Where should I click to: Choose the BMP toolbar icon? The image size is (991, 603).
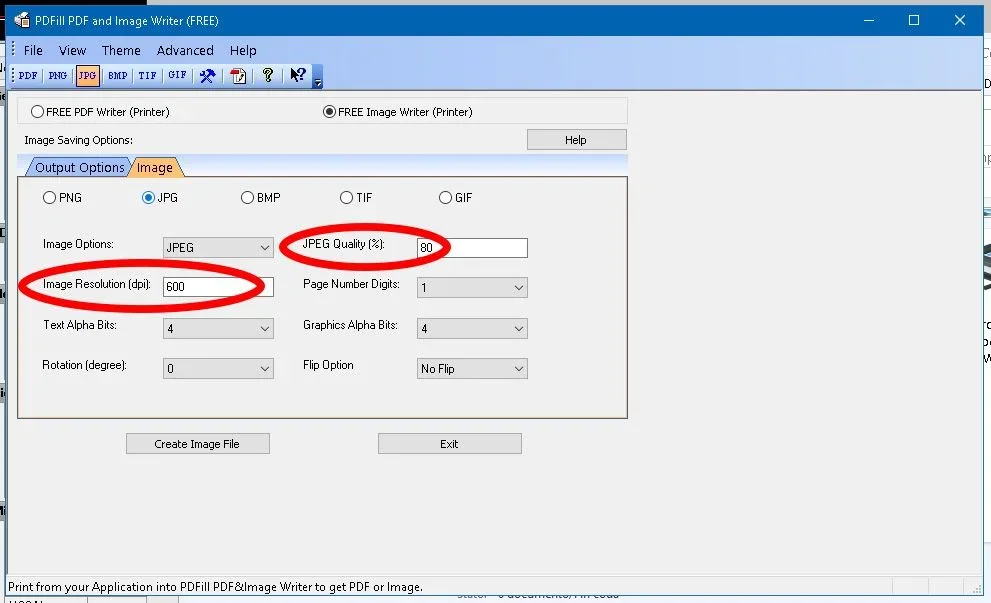click(118, 76)
